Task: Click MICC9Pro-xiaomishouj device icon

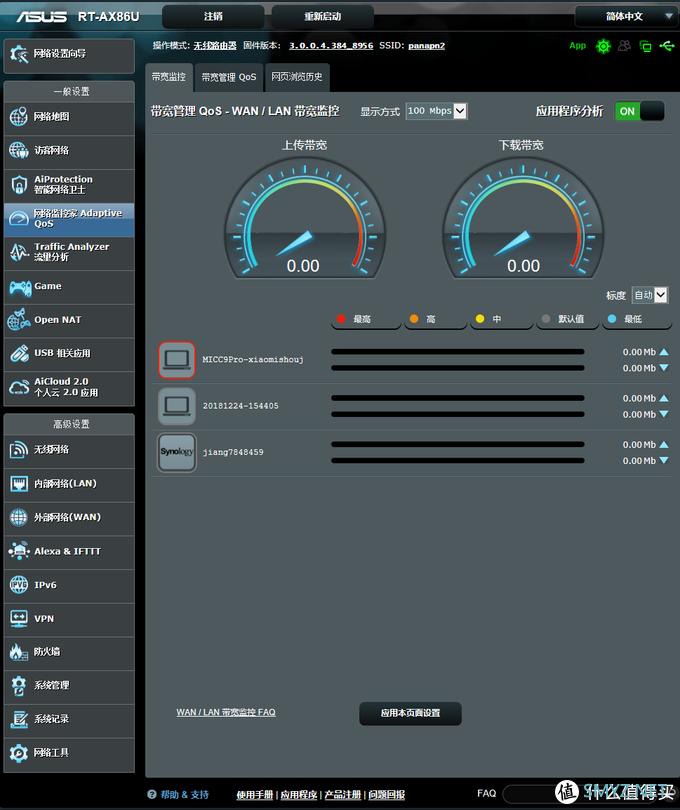Action: pyautogui.click(x=177, y=360)
